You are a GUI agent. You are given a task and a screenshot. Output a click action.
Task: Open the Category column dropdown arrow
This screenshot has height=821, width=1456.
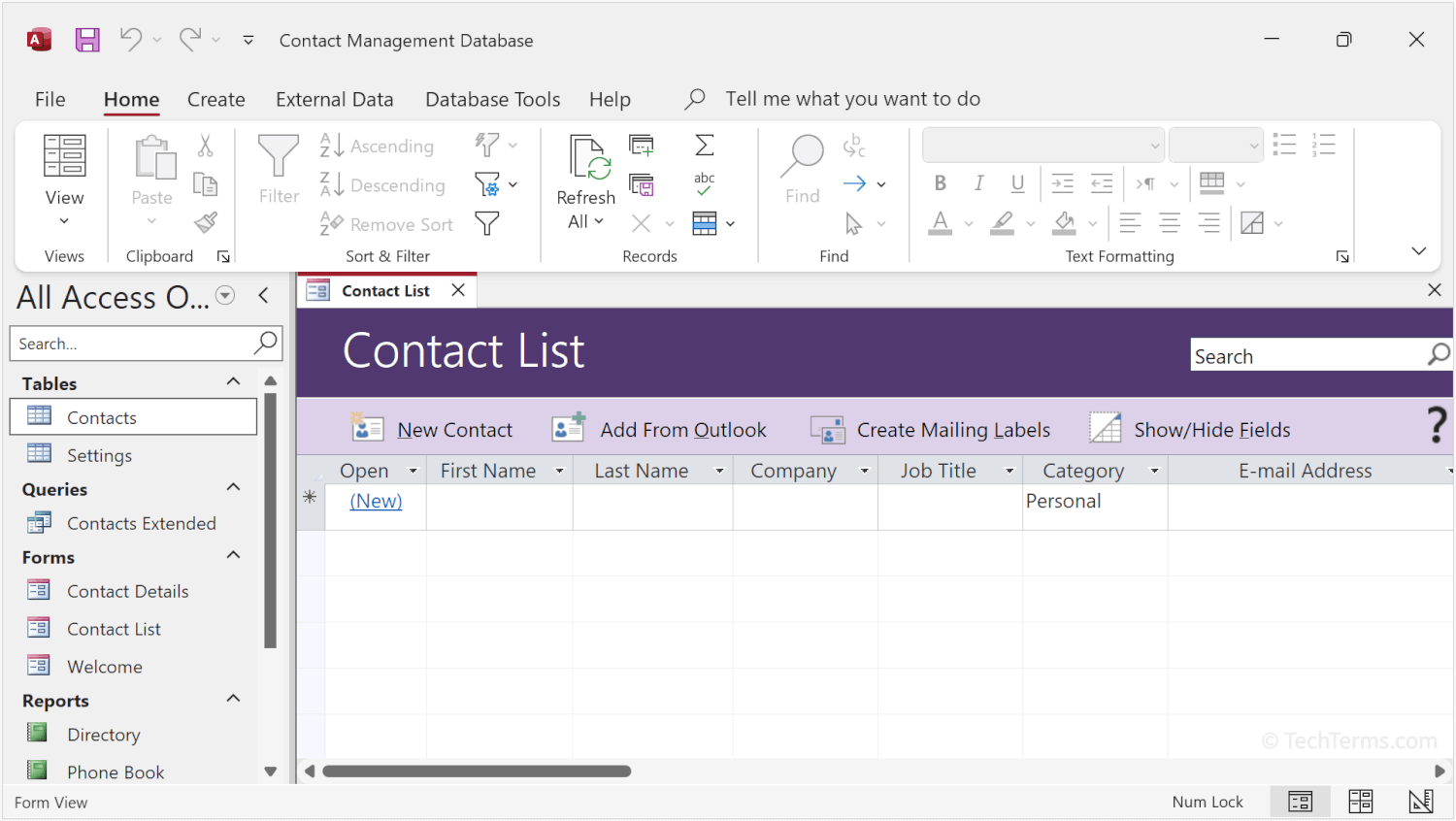1154,471
